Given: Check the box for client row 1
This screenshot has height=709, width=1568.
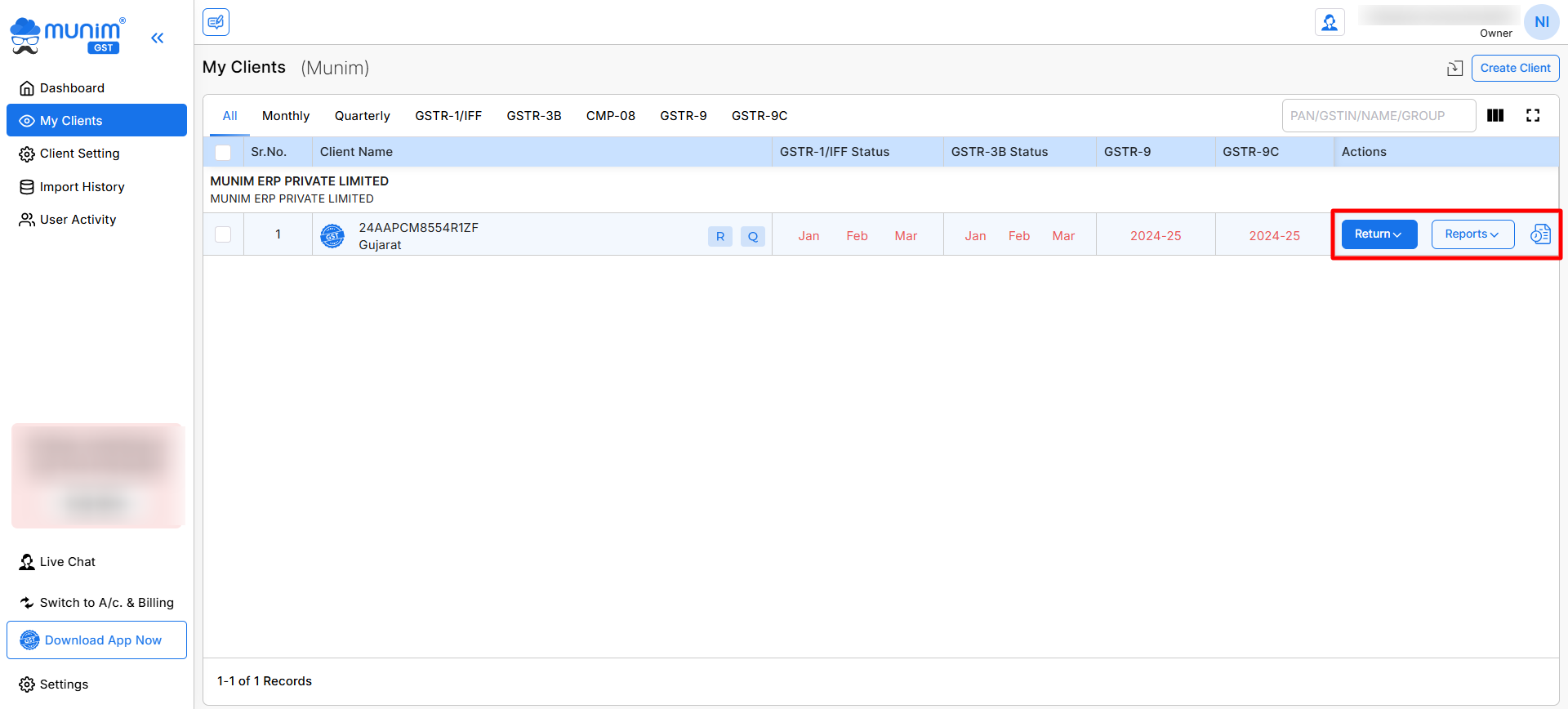Looking at the screenshot, I should coord(223,234).
